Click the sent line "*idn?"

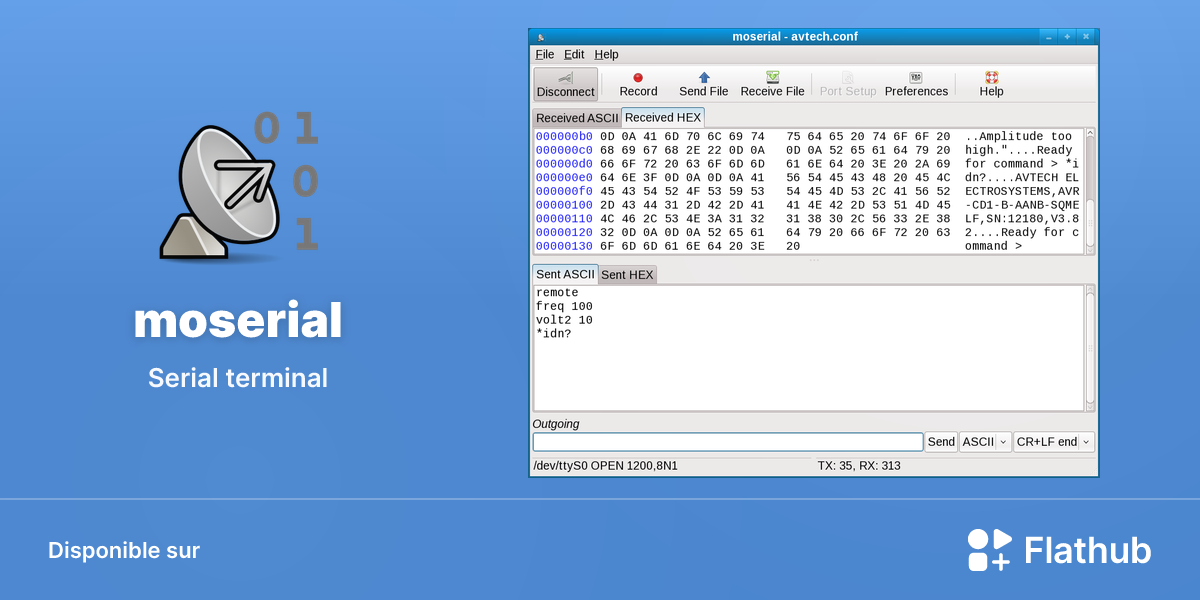point(554,334)
